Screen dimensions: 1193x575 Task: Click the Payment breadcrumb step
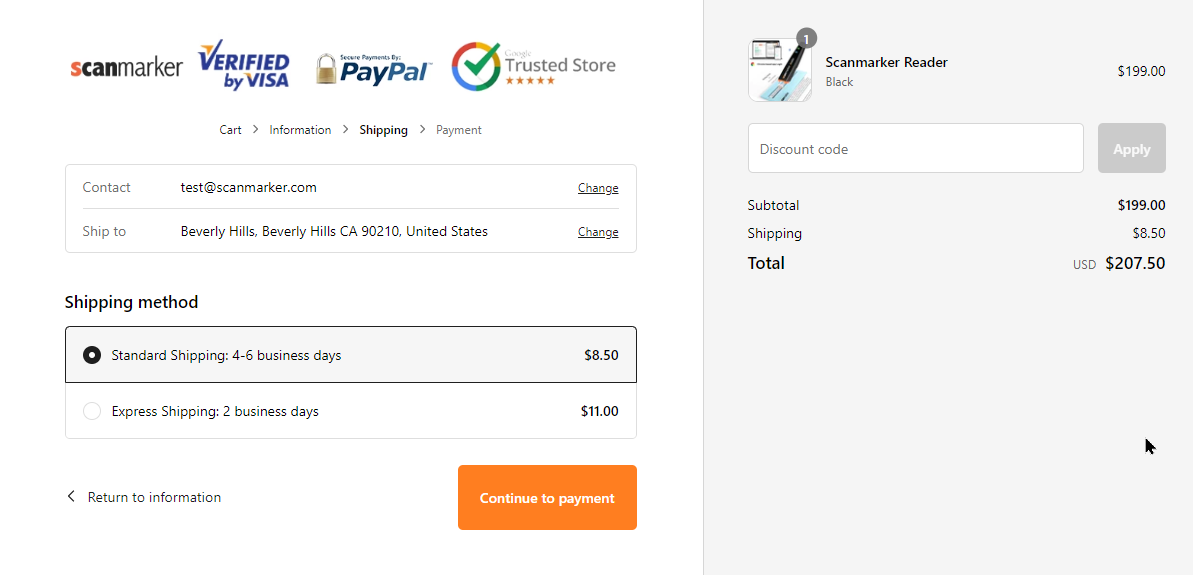pyautogui.click(x=459, y=130)
